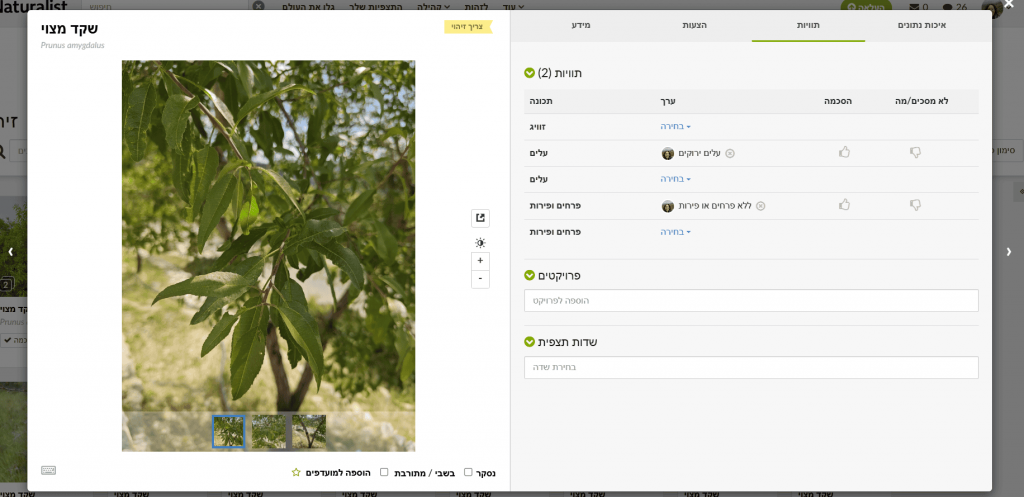Click the שקד מצוי taxon title
Screen dimensions: 1024x497
[69, 28]
